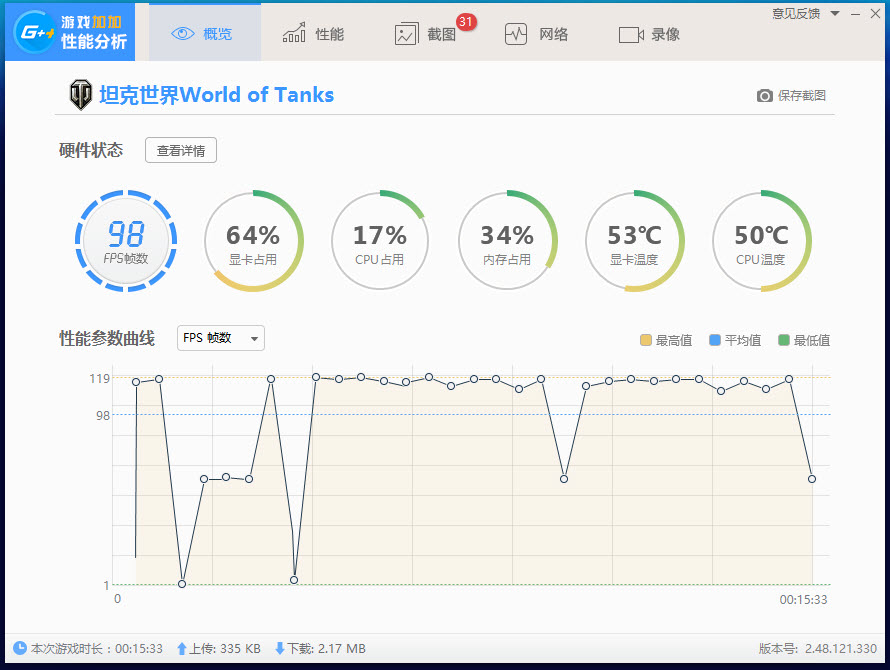Image resolution: width=890 pixels, height=670 pixels.
Task: Select the 17% CPU占用 gauge
Action: [380, 241]
